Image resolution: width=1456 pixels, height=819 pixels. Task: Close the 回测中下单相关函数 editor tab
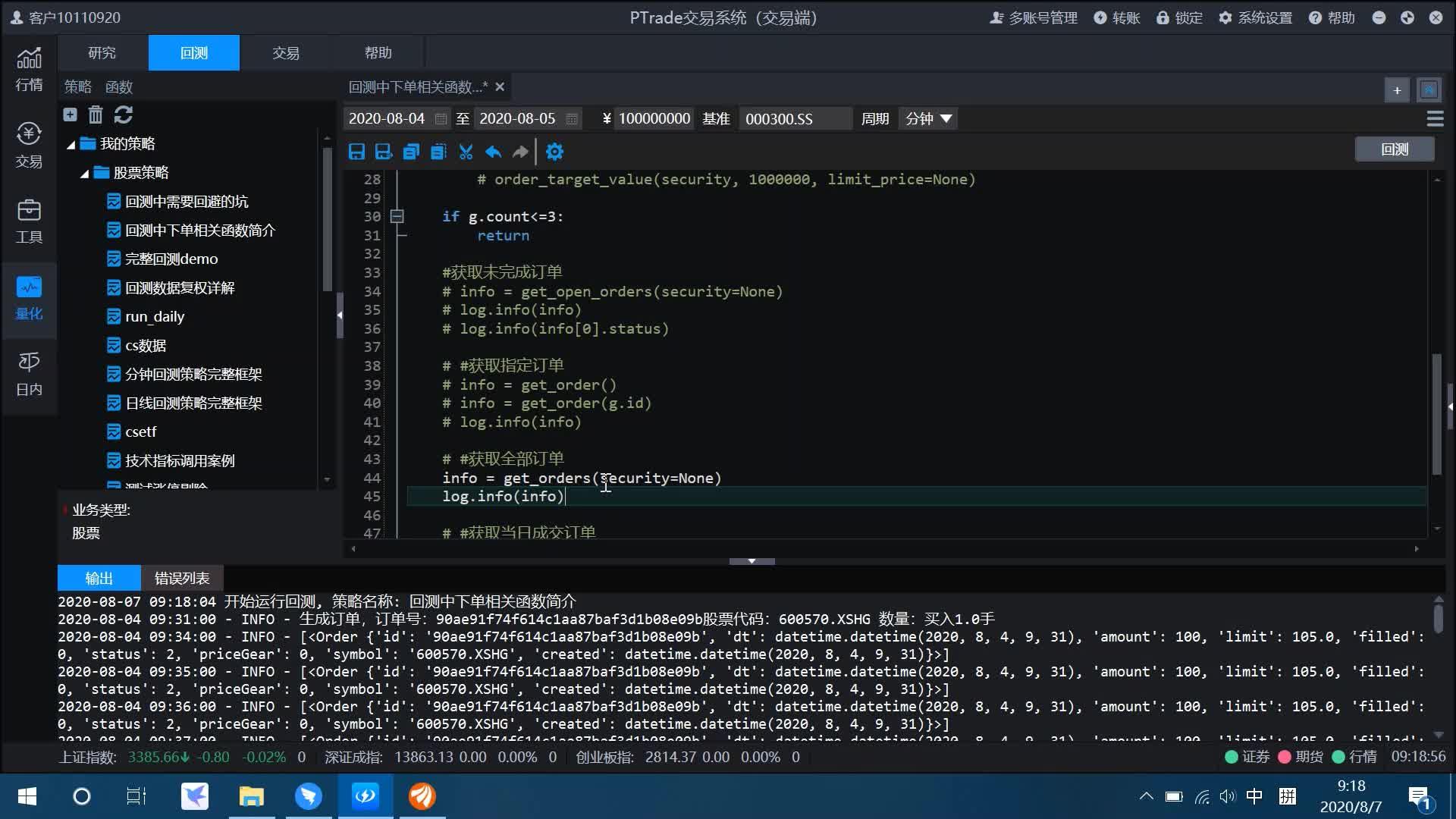point(500,87)
